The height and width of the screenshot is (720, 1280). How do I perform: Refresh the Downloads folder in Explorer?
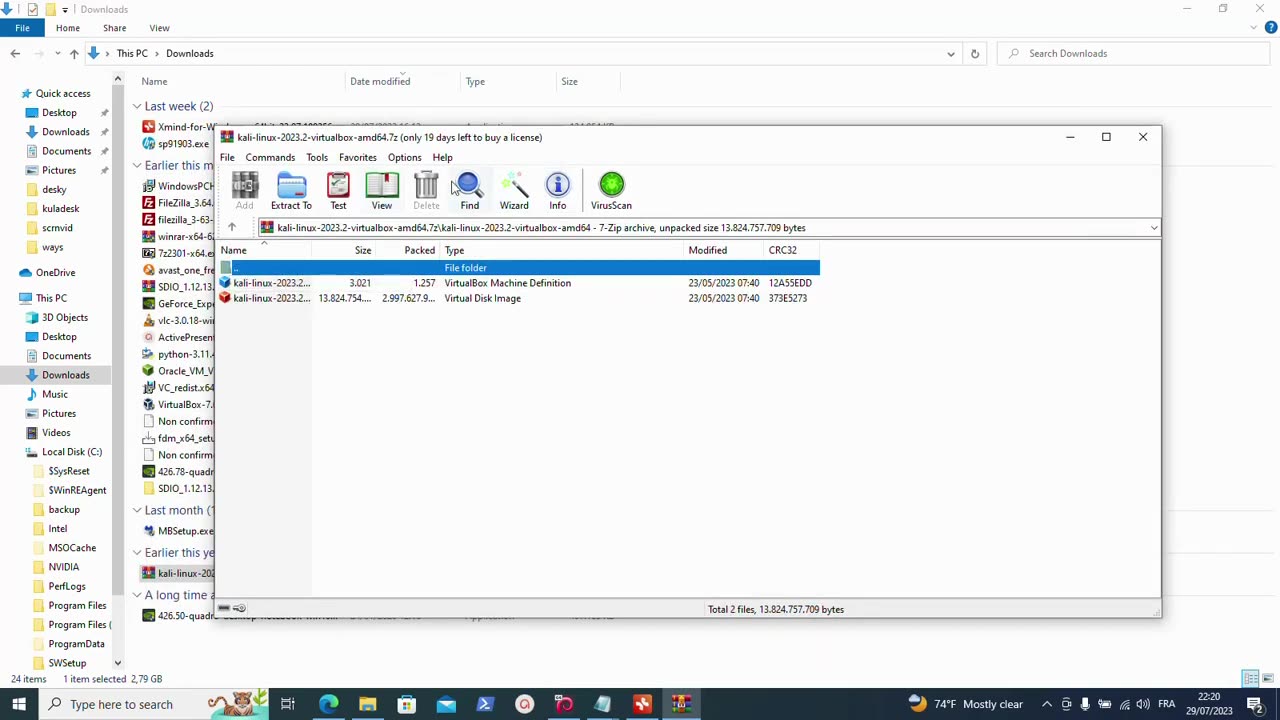click(975, 53)
